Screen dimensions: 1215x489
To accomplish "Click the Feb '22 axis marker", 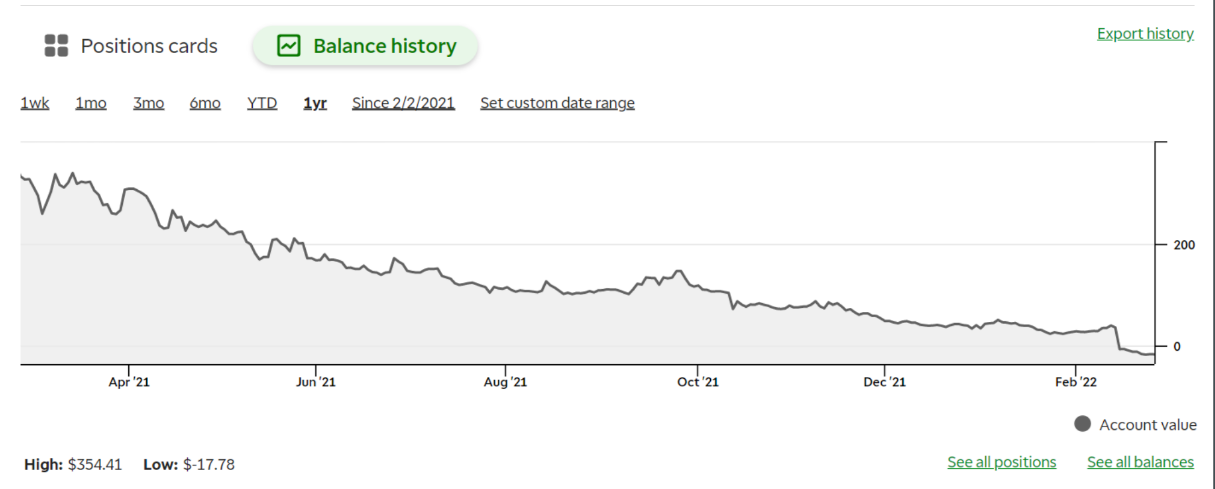I will 1076,381.
